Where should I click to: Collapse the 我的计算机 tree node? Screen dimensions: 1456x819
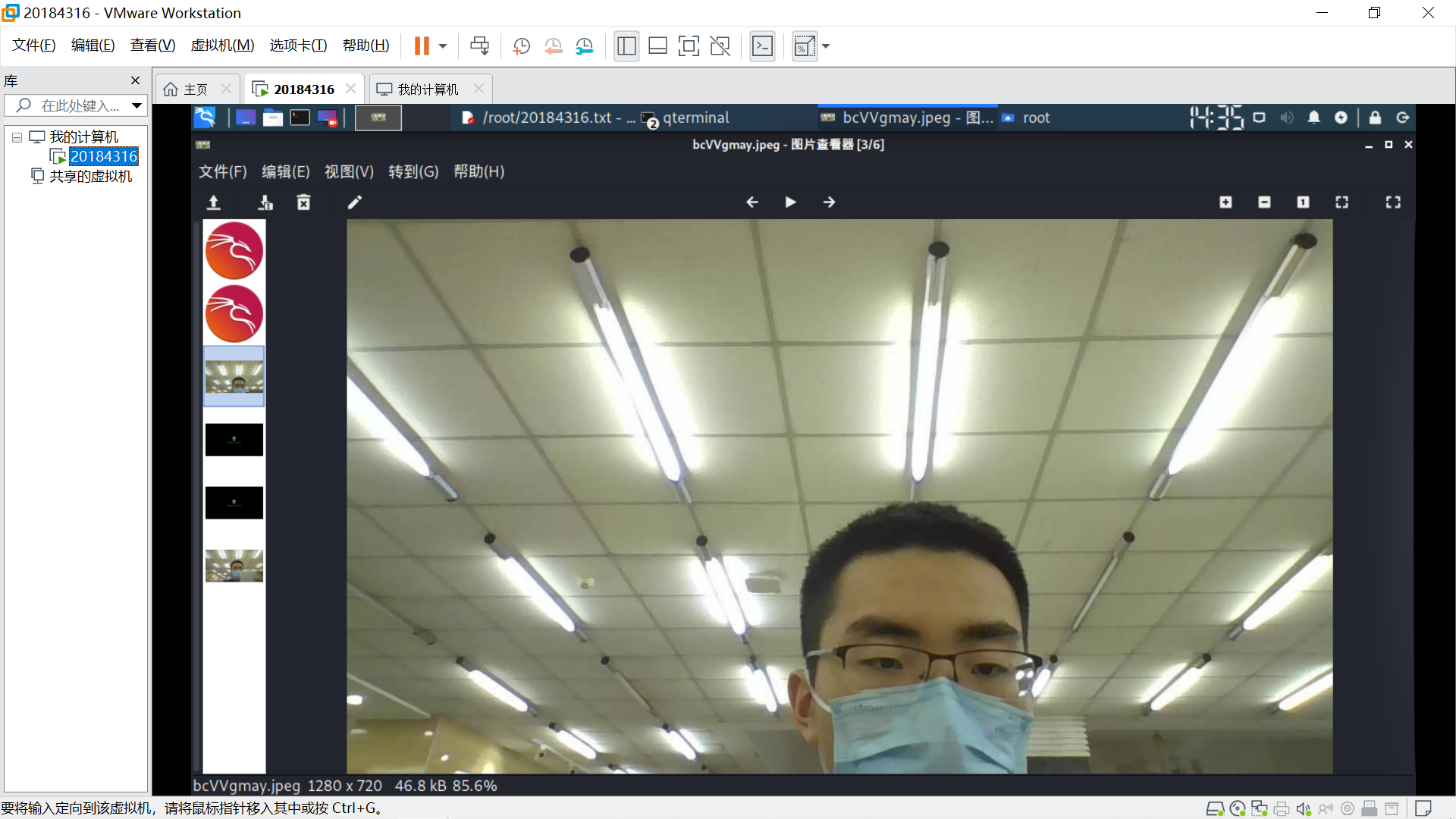click(x=17, y=137)
